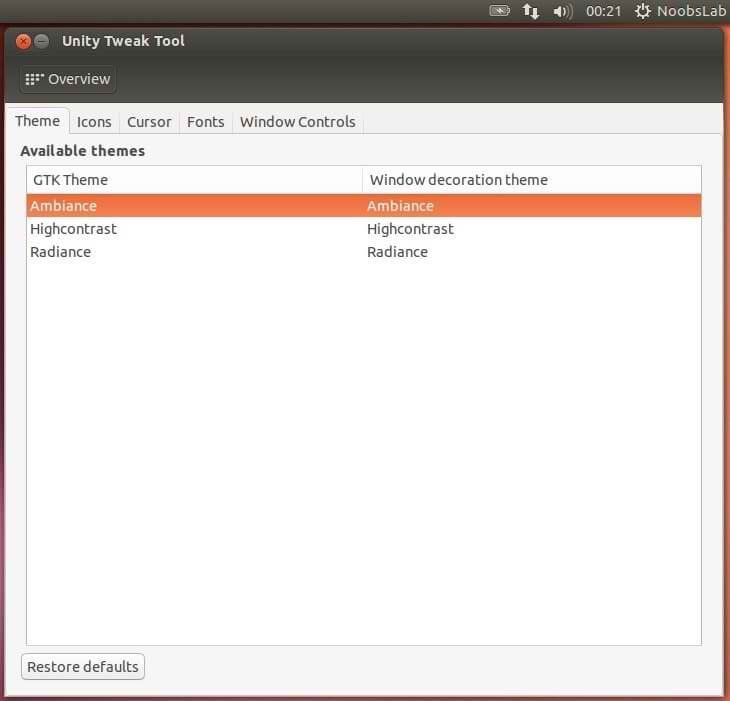Select the Highcontrast GTK theme
This screenshot has height=701, width=730.
74,229
